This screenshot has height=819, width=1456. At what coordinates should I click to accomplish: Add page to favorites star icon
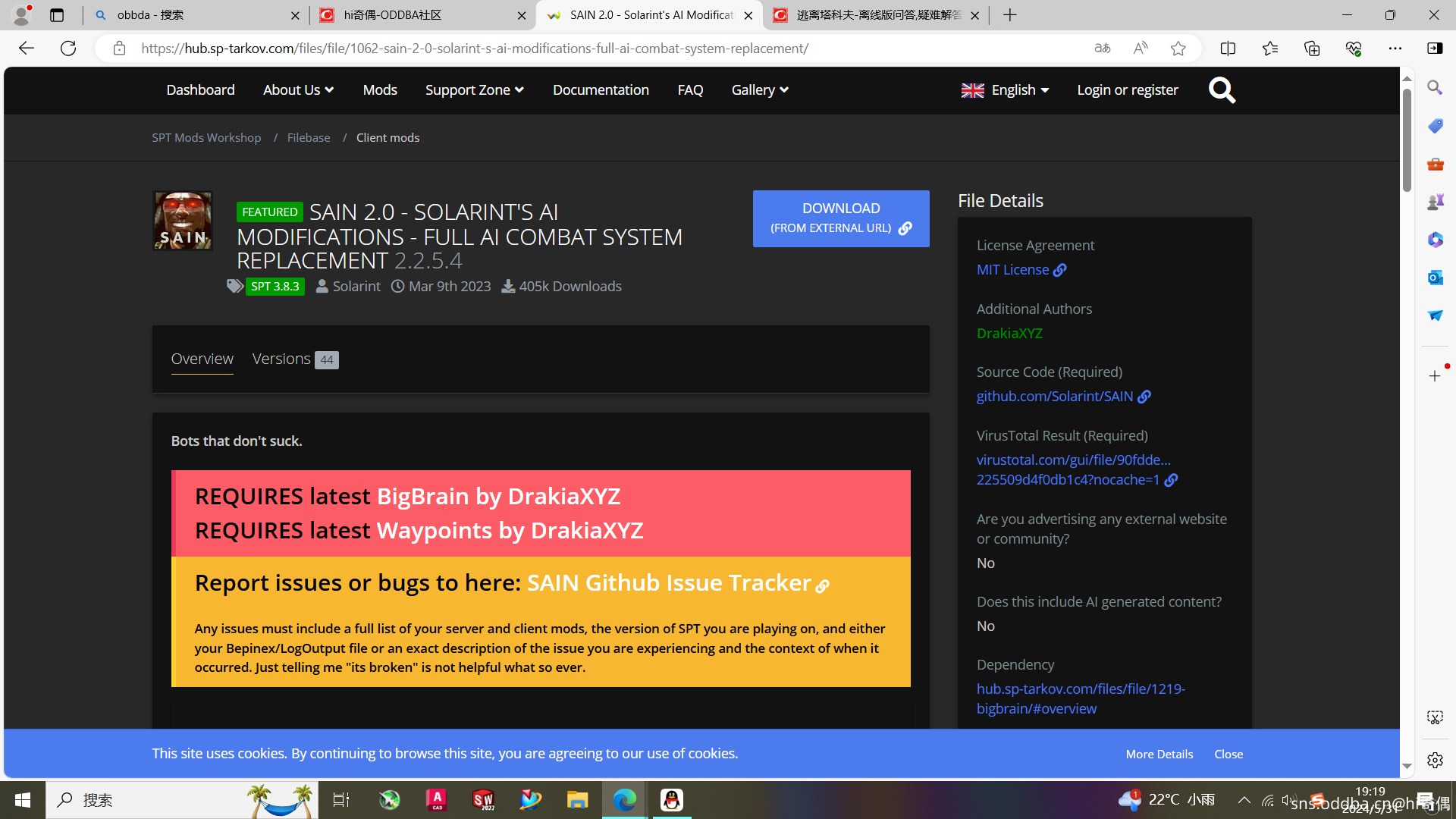click(x=1178, y=49)
